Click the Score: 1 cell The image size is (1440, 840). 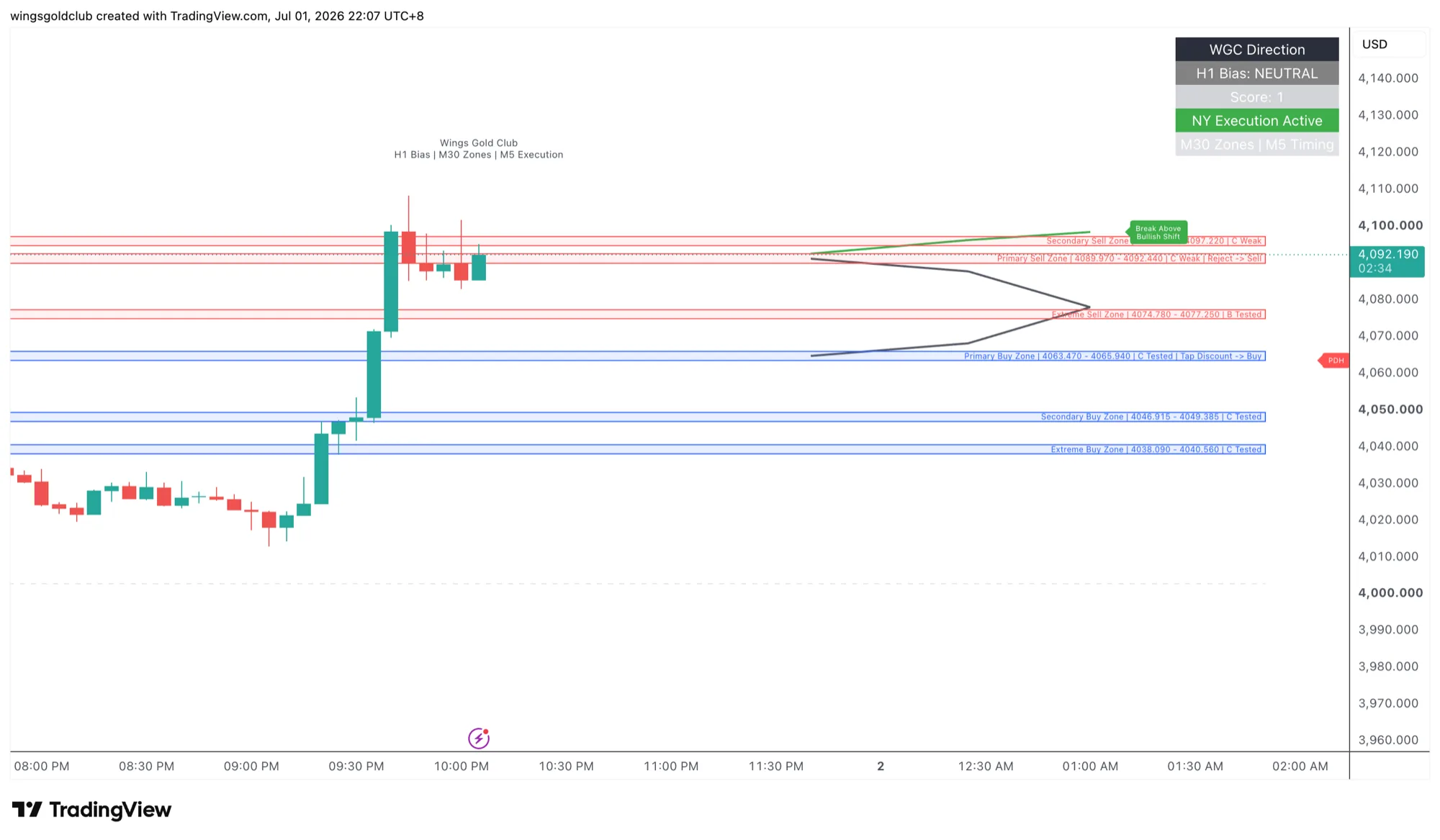coord(1257,97)
